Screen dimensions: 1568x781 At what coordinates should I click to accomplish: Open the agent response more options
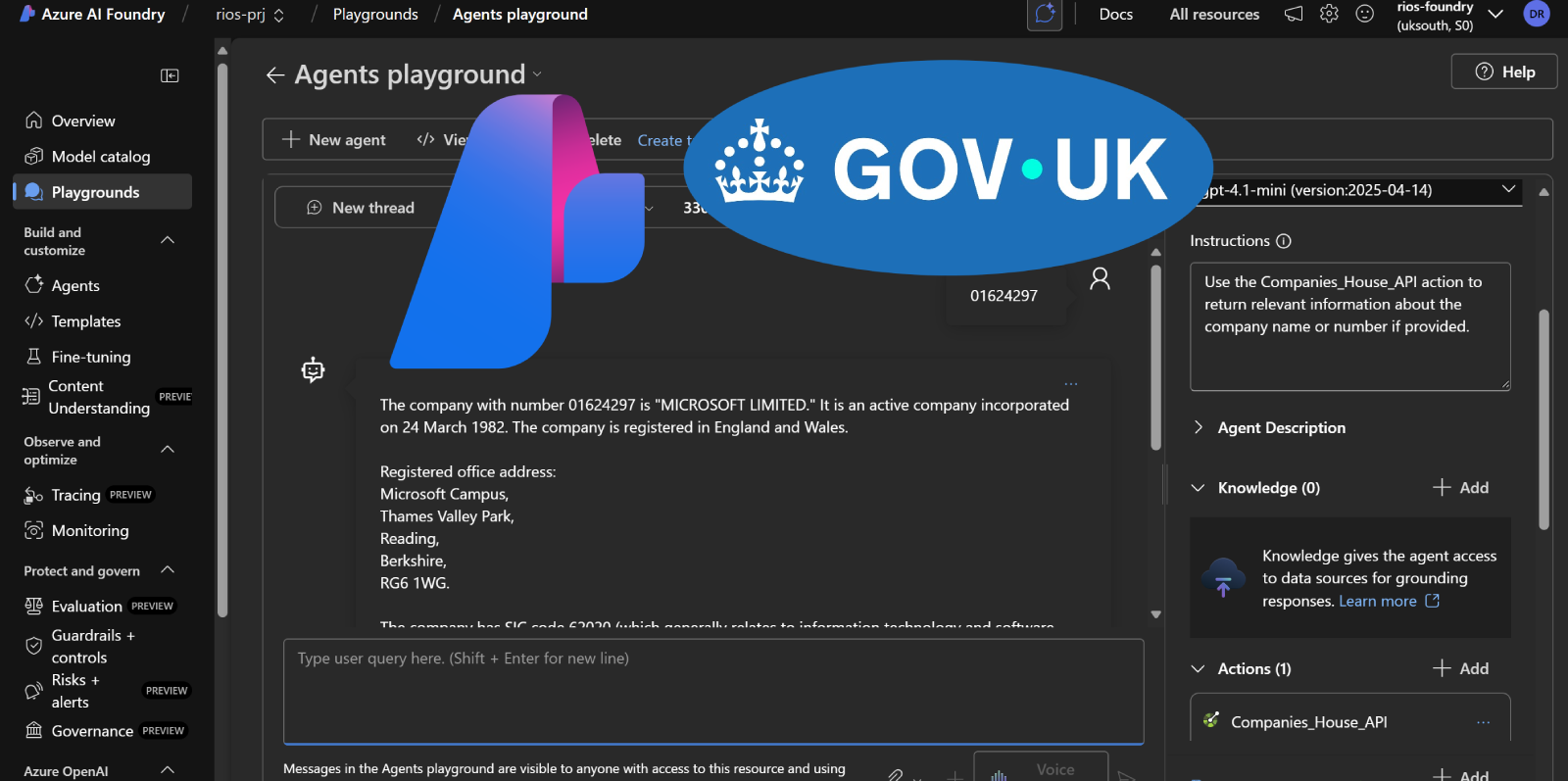[x=1071, y=383]
